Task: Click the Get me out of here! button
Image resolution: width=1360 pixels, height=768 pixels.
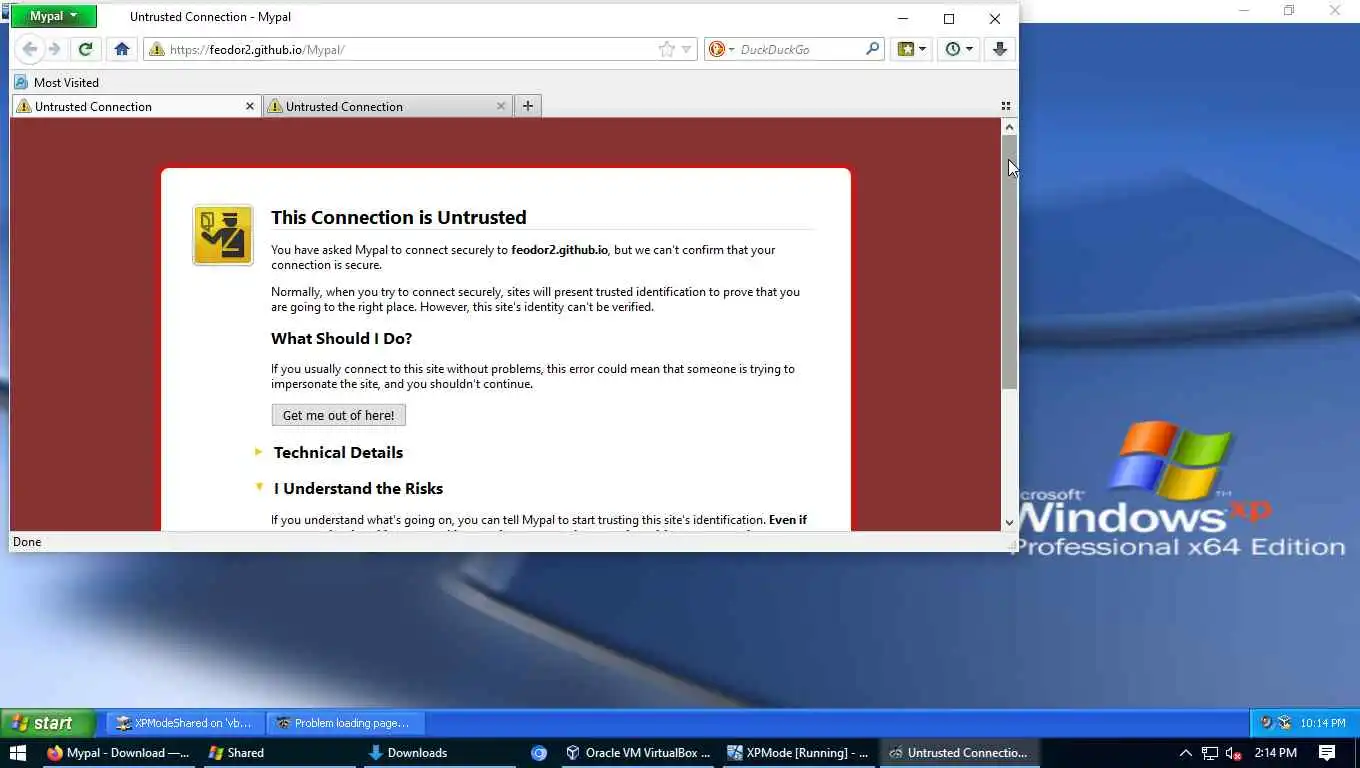Action: coord(338,415)
